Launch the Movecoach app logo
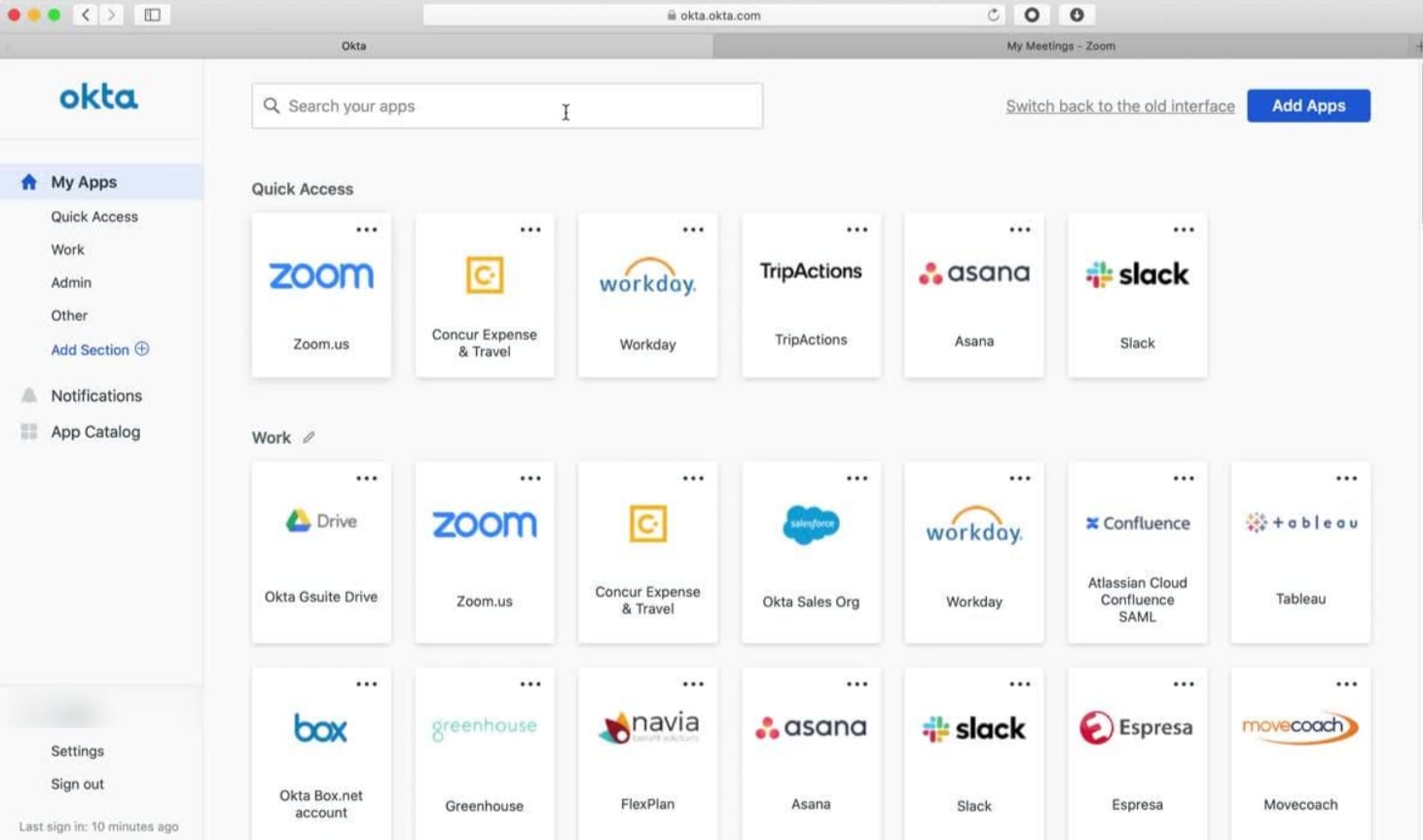 [1301, 727]
